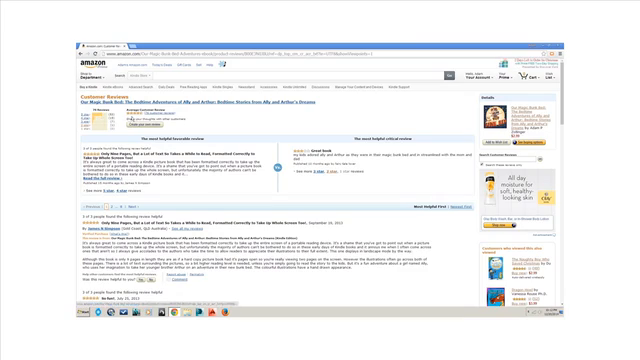
Task: Click the Comment link under review
Action: click(x=180, y=280)
